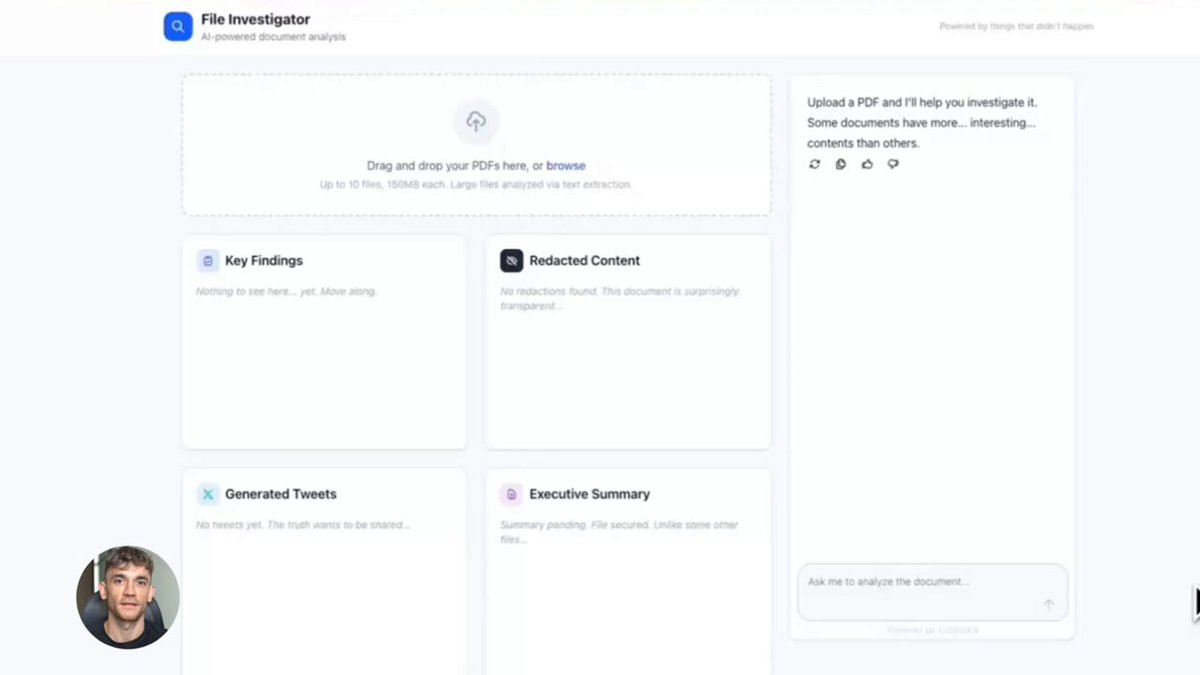Open the browse link to select PDFs
This screenshot has height=675, width=1200.
point(566,166)
